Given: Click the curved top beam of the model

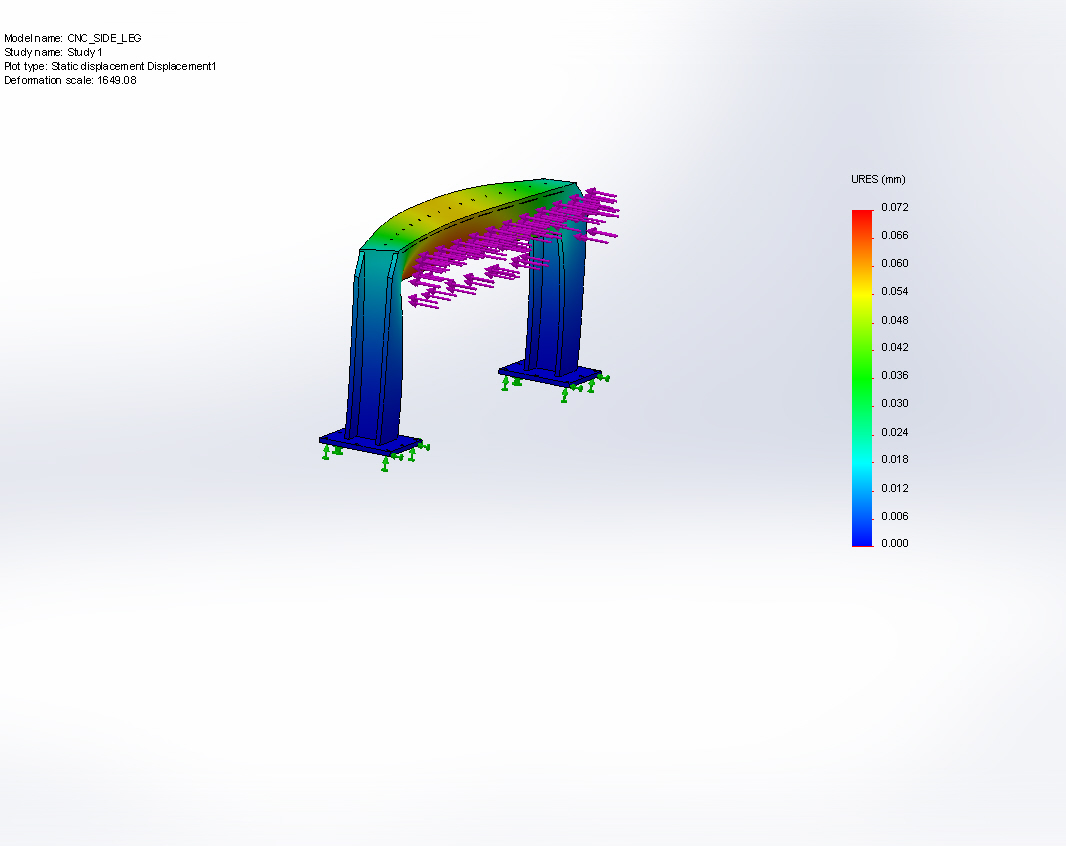Looking at the screenshot, I should tap(470, 203).
